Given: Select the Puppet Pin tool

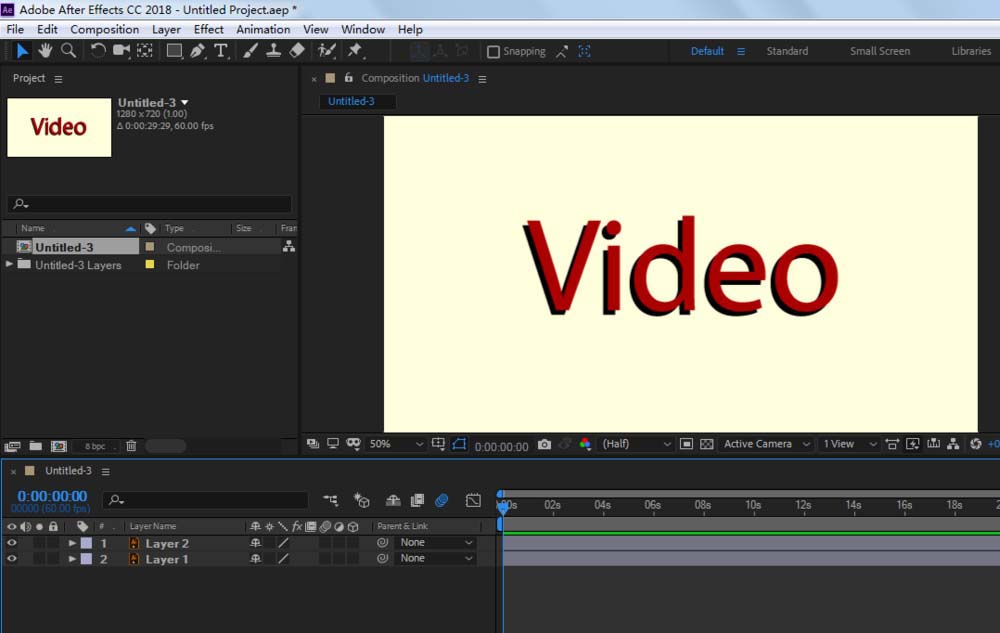Looking at the screenshot, I should pos(354,51).
